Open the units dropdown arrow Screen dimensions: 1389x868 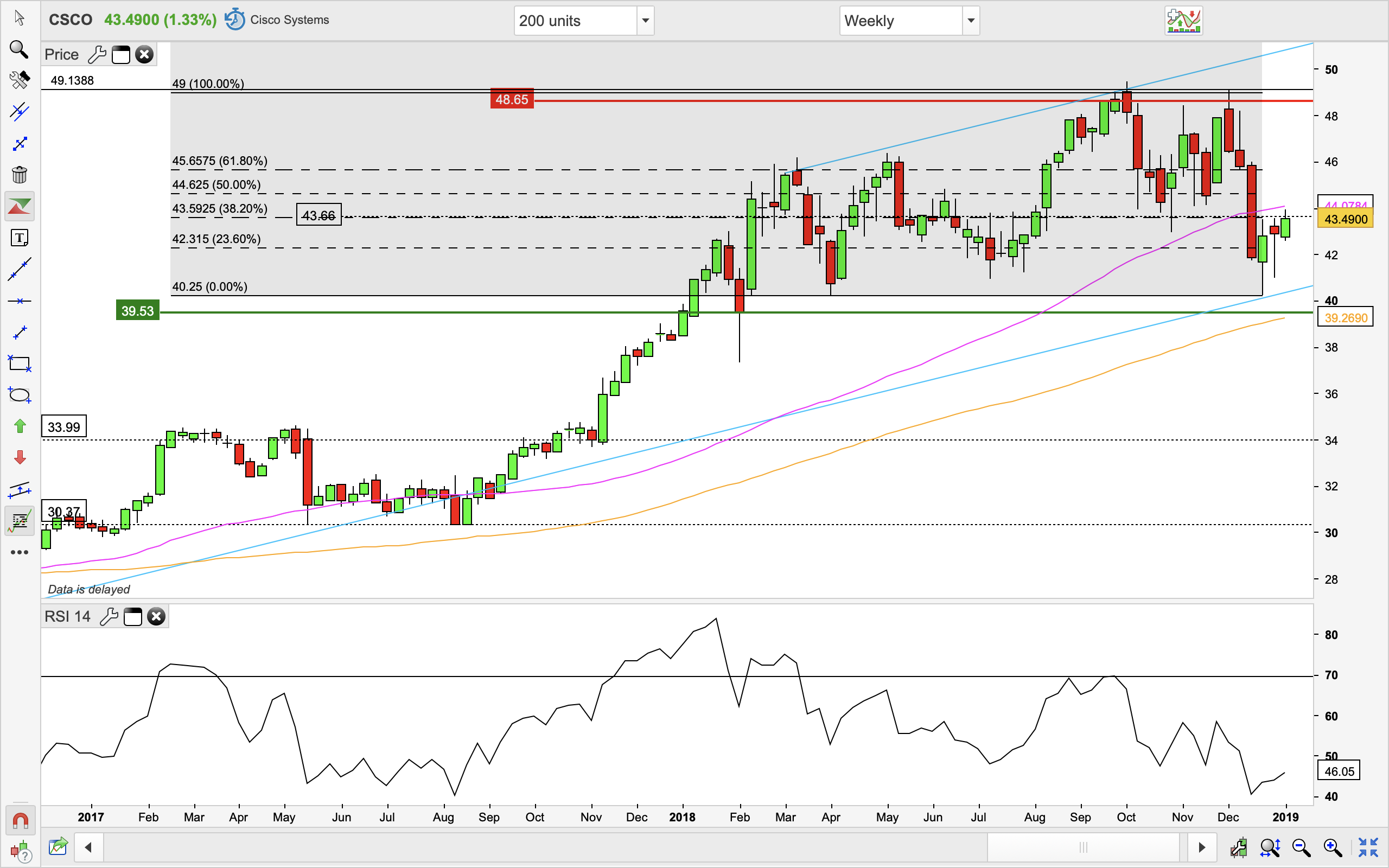coord(645,21)
